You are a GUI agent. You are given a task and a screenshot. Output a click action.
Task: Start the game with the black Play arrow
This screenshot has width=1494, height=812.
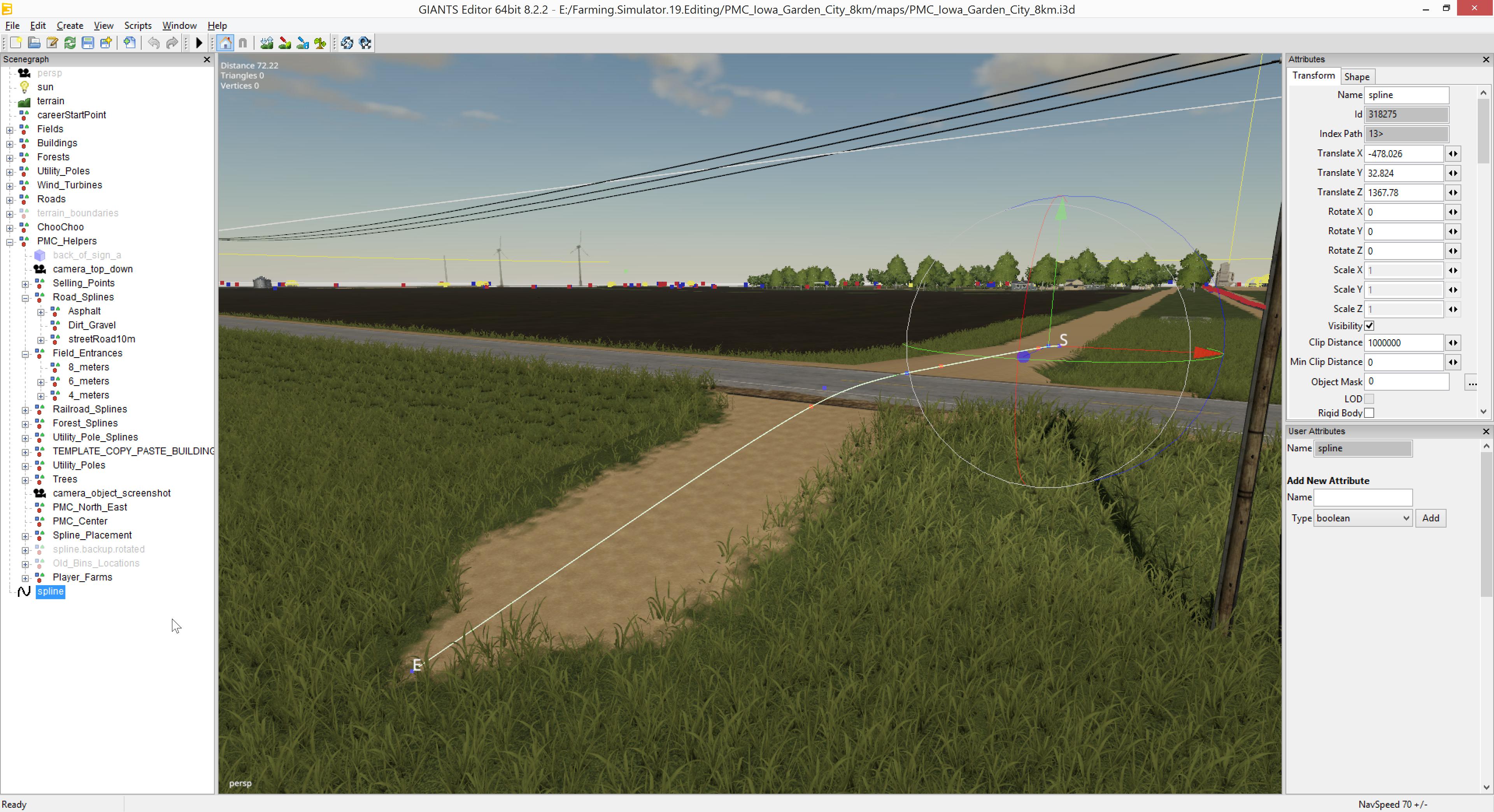click(x=199, y=43)
